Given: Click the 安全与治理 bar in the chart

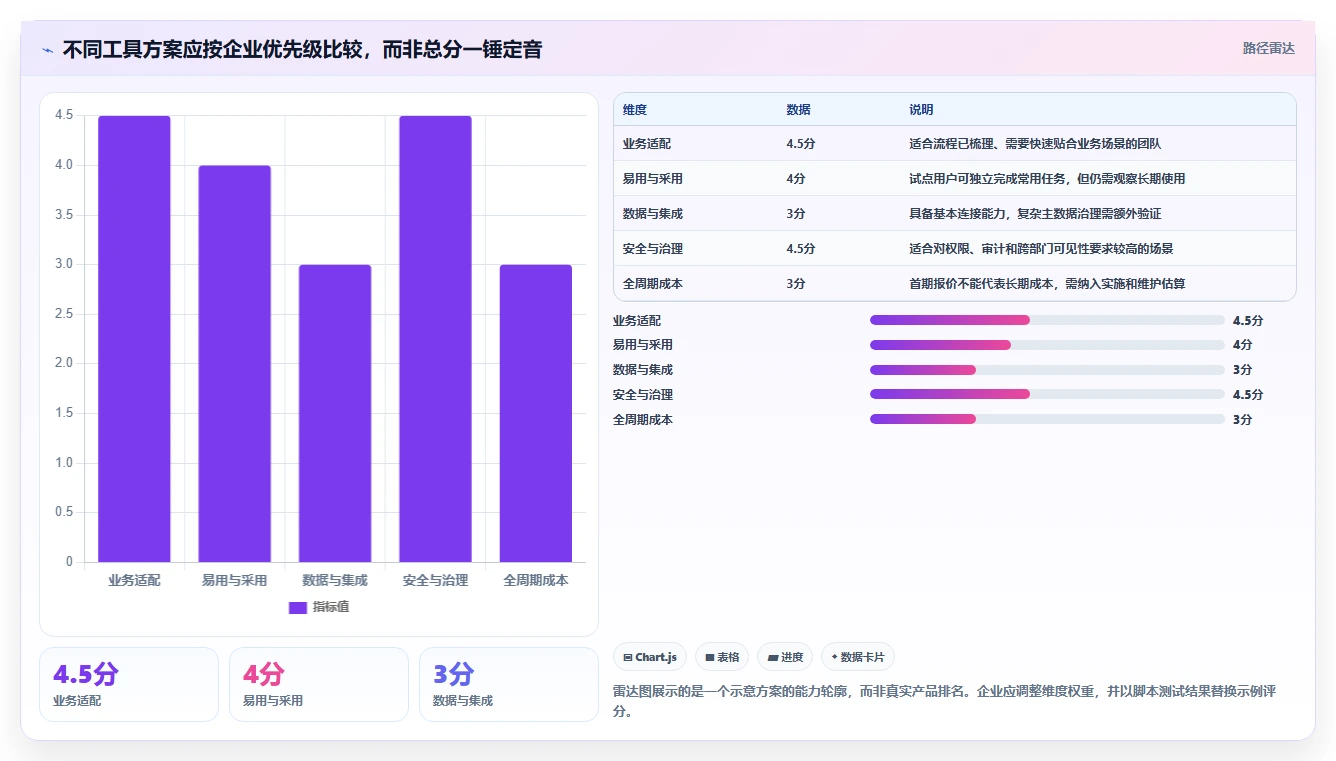Looking at the screenshot, I should point(435,339).
